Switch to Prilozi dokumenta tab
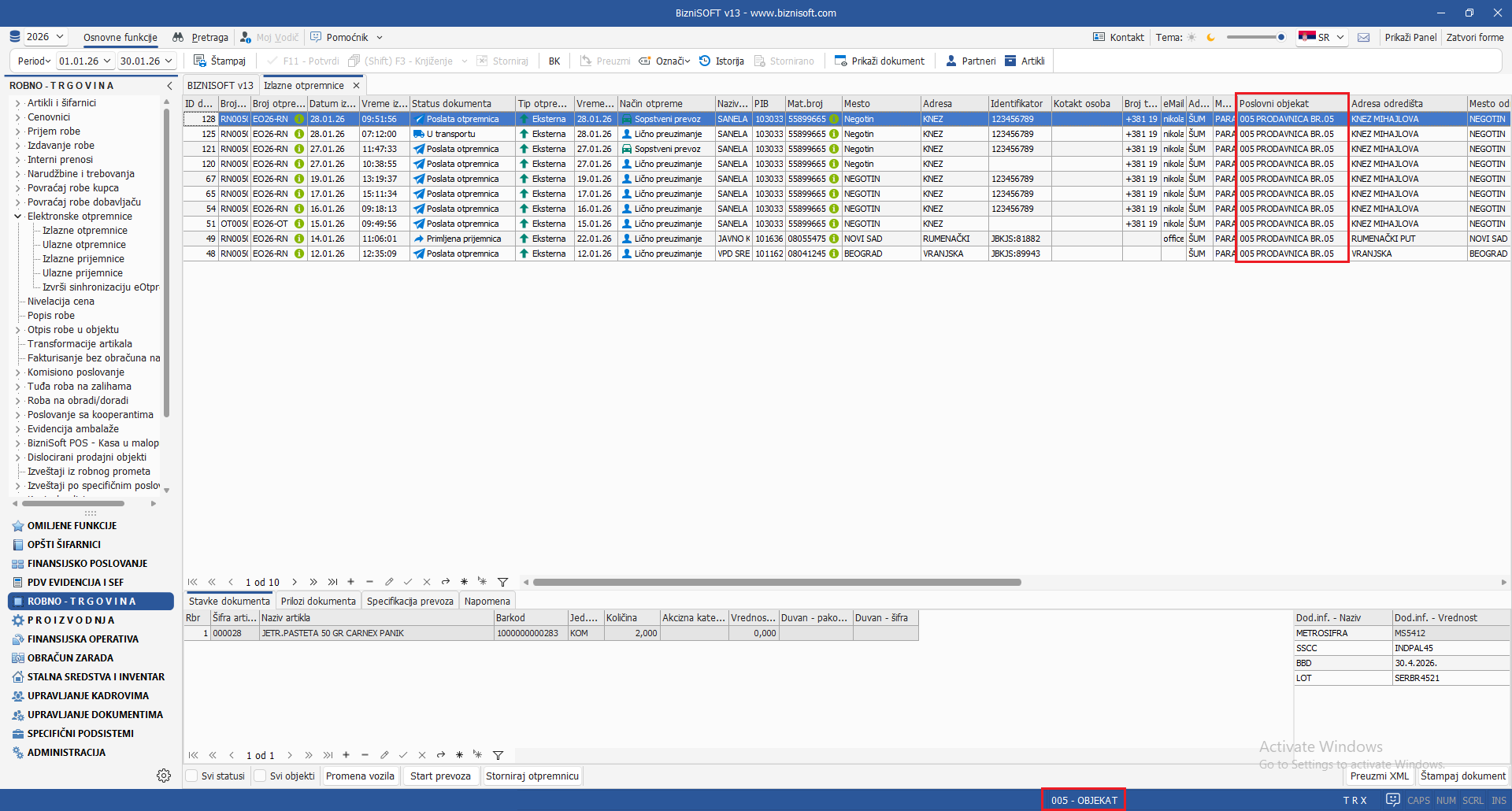The image size is (1512, 811). [x=318, y=601]
